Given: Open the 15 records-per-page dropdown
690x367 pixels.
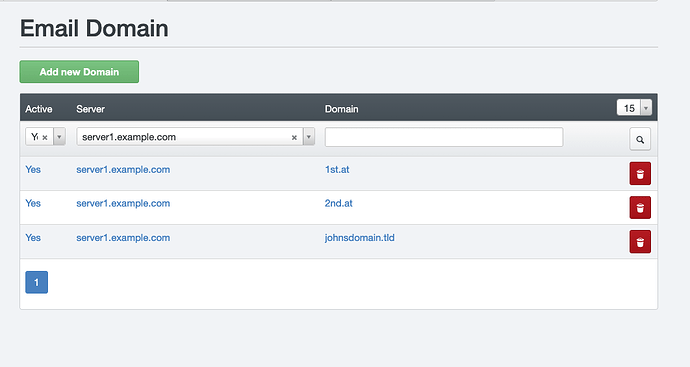Looking at the screenshot, I should point(634,108).
